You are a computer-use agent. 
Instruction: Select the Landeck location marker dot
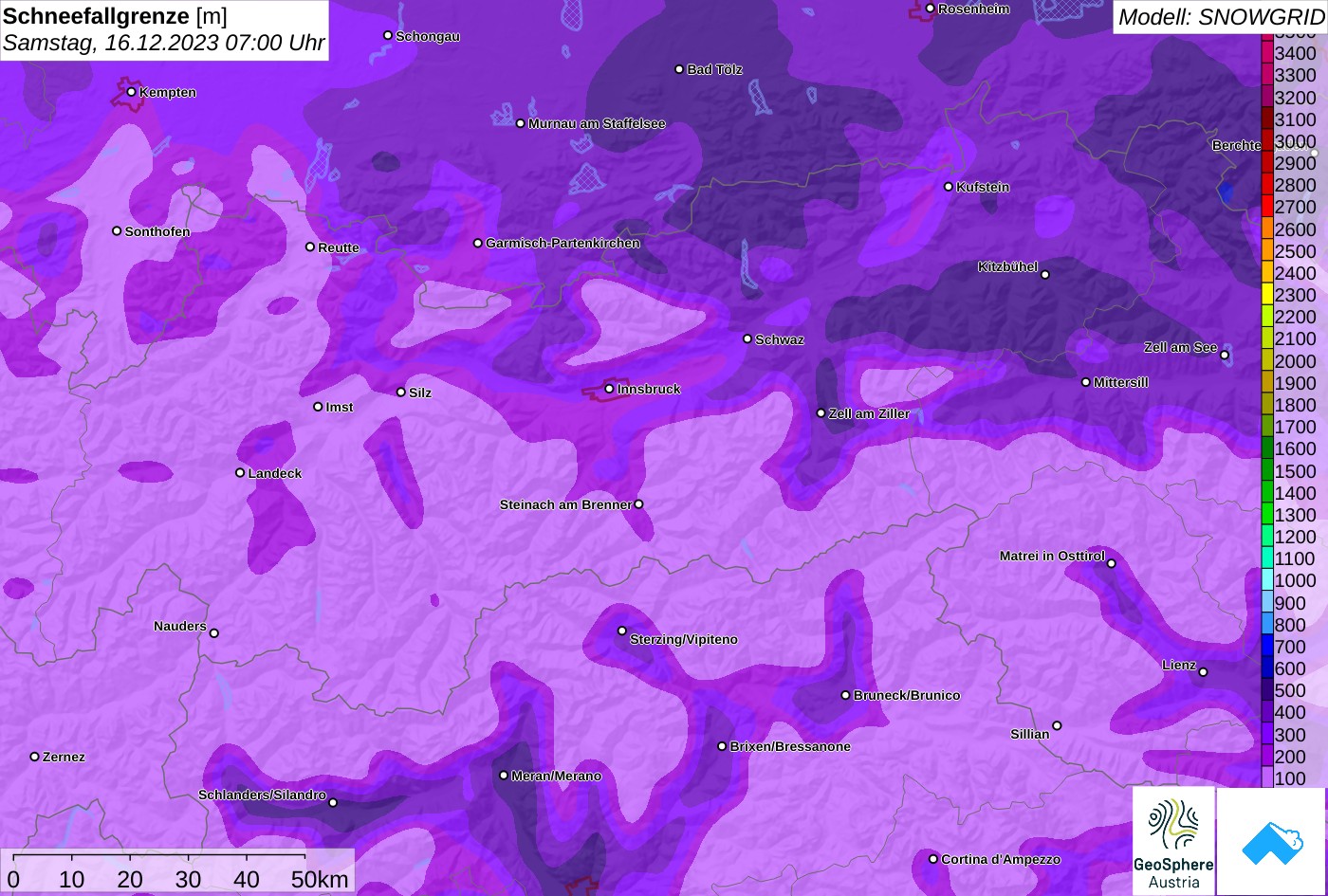(240, 472)
